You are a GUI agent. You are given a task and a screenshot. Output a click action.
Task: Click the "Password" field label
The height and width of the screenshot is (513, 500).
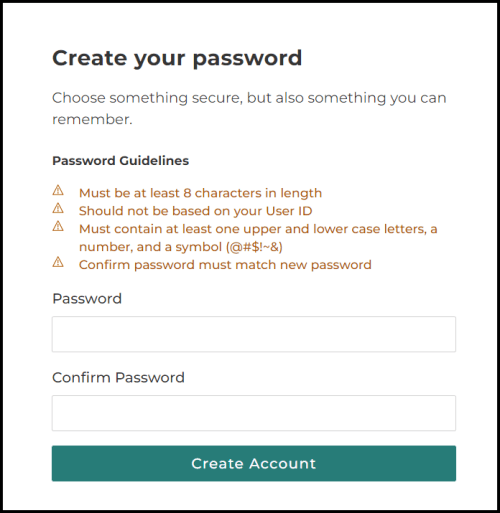coord(87,299)
